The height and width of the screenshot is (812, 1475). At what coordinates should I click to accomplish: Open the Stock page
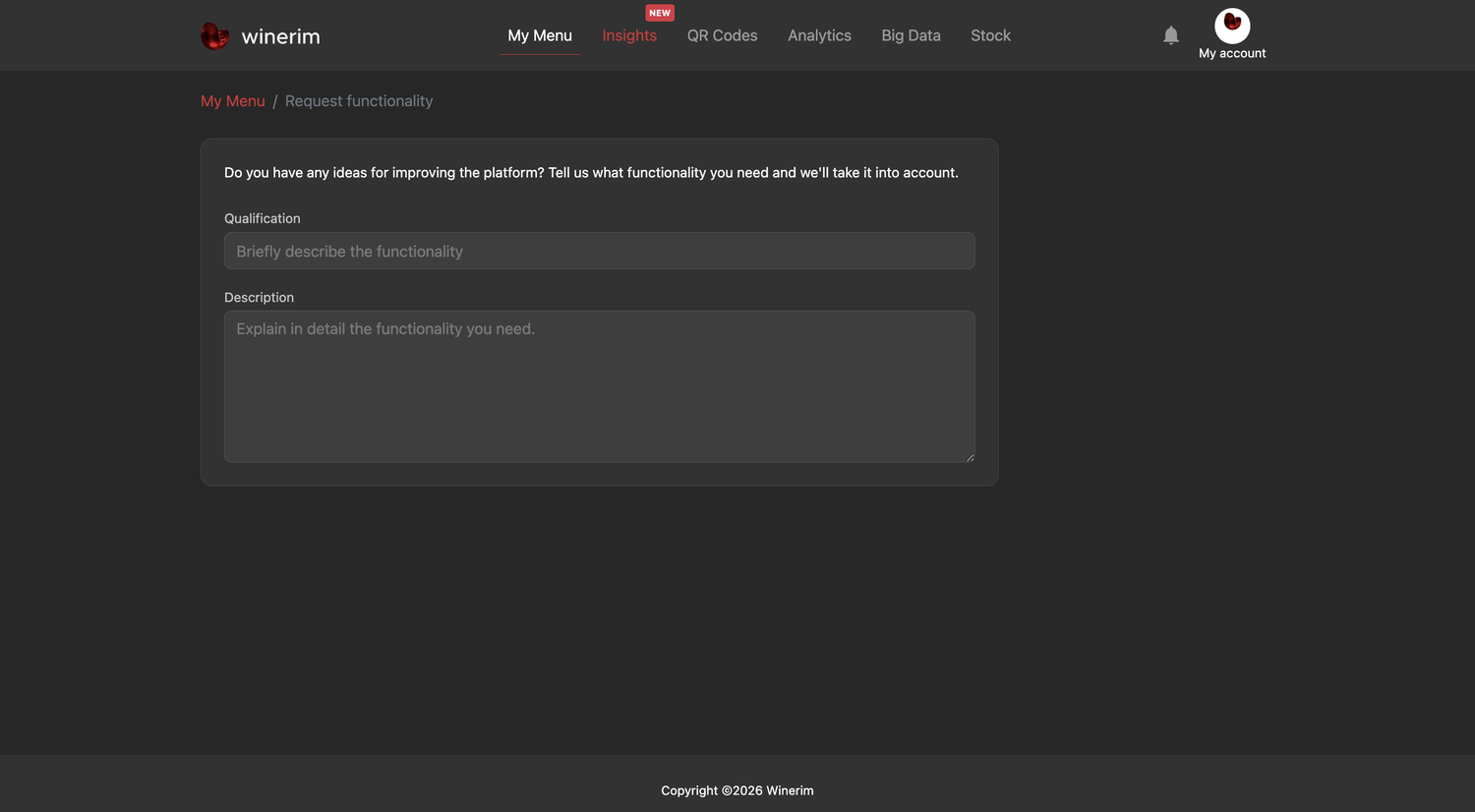coord(990,35)
